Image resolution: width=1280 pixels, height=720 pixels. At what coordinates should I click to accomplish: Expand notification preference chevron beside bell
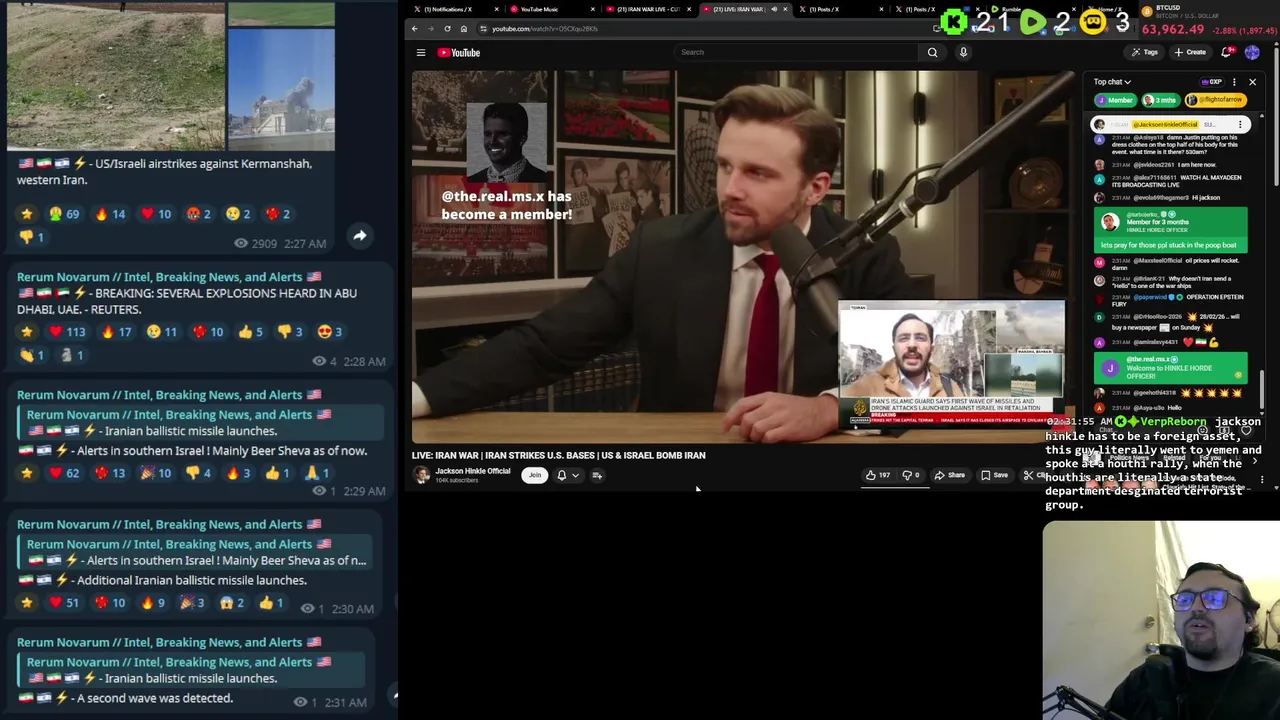coord(575,475)
